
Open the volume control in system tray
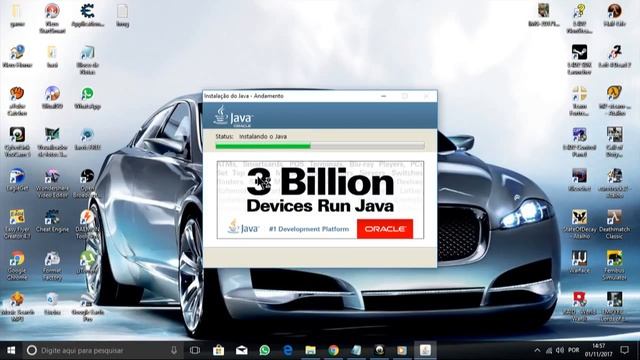point(560,350)
